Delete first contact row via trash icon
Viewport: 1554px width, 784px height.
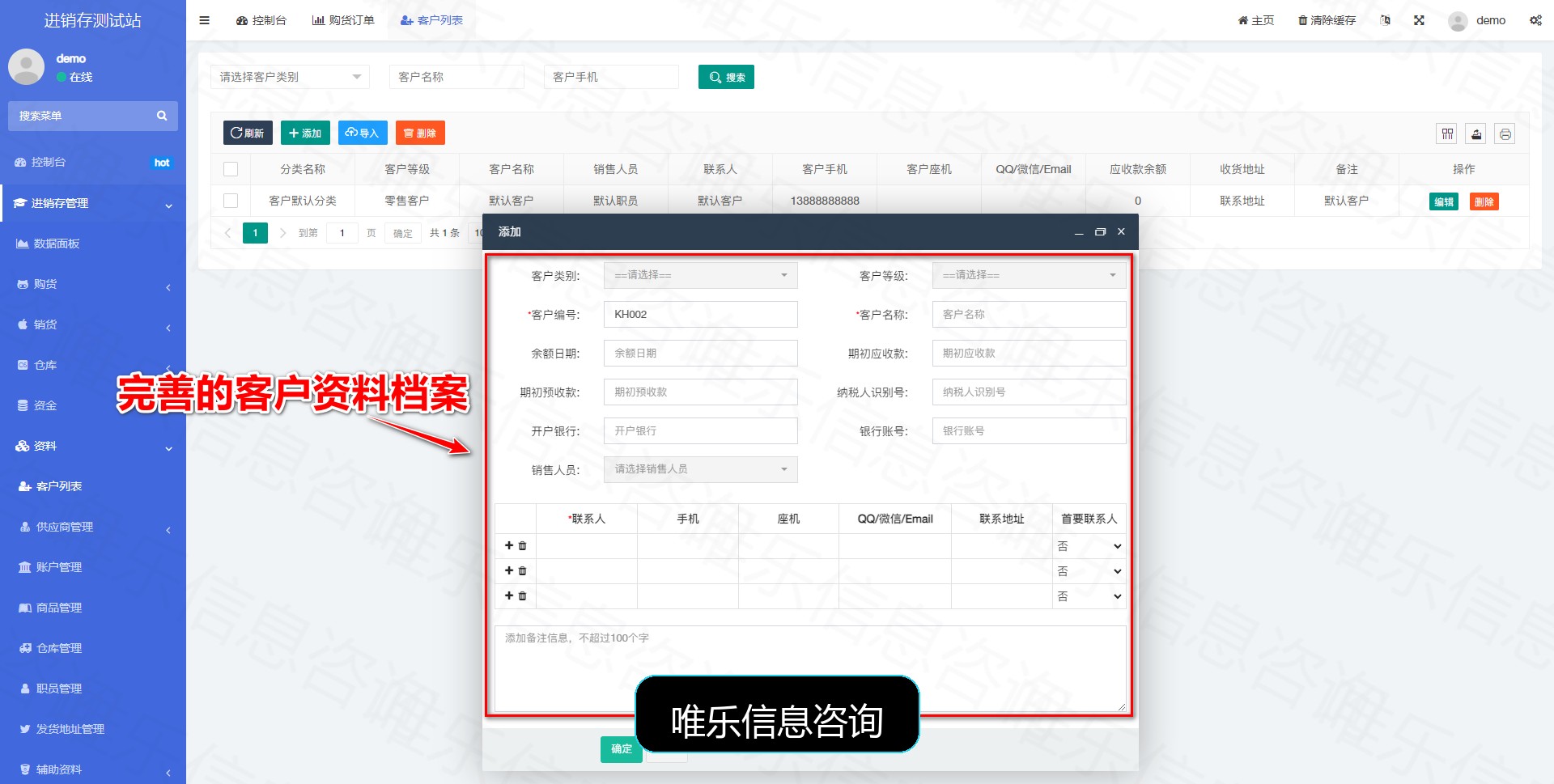[522, 546]
